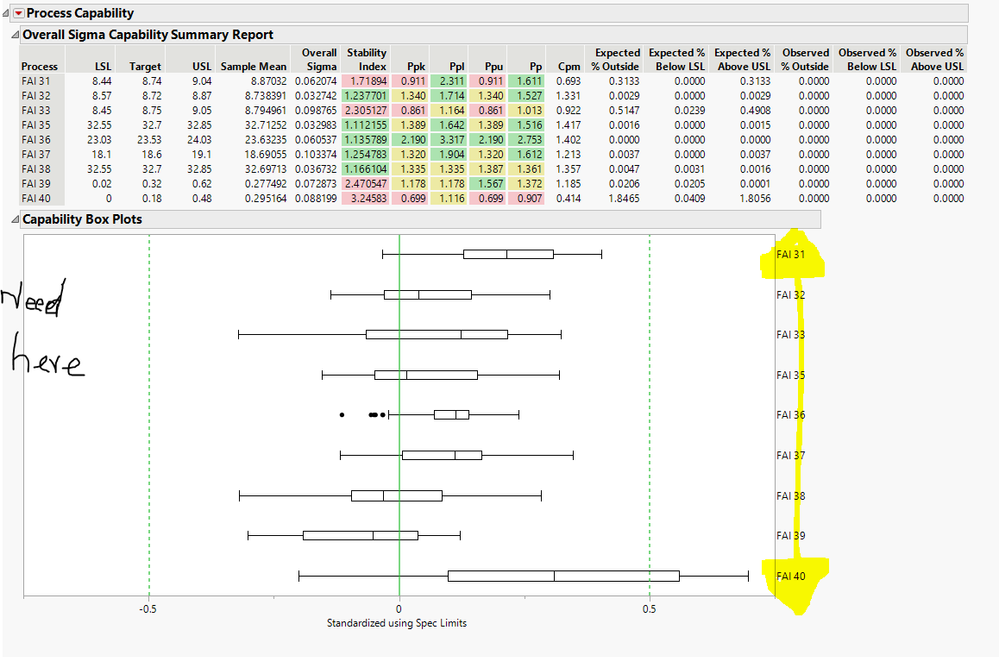Viewport: 999px width, 657px height.
Task: Click the green center line at zero
Action: [x=400, y=420]
